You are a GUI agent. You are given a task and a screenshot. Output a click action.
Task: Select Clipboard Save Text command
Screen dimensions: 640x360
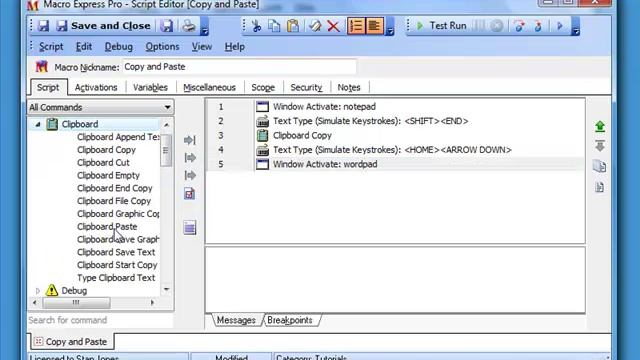(116, 252)
